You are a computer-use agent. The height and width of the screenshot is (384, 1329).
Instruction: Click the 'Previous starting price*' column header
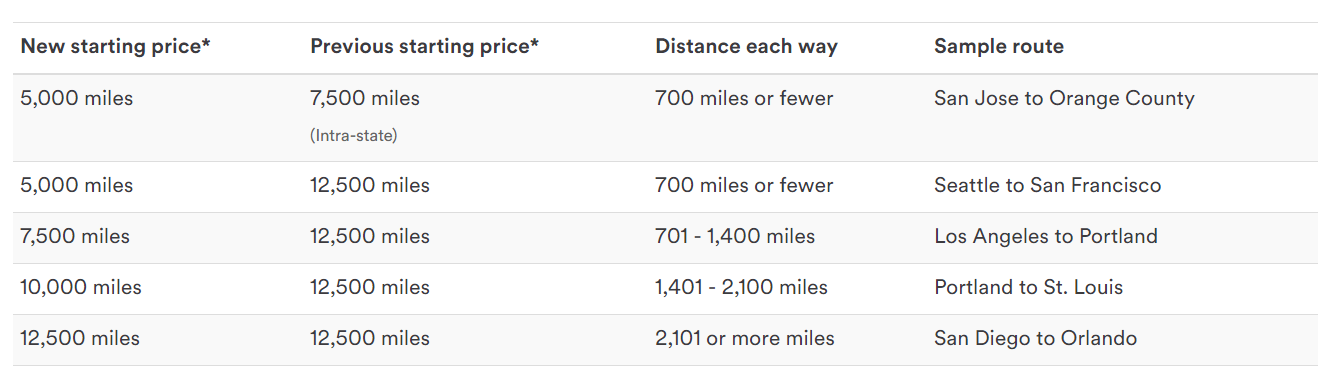tap(425, 47)
